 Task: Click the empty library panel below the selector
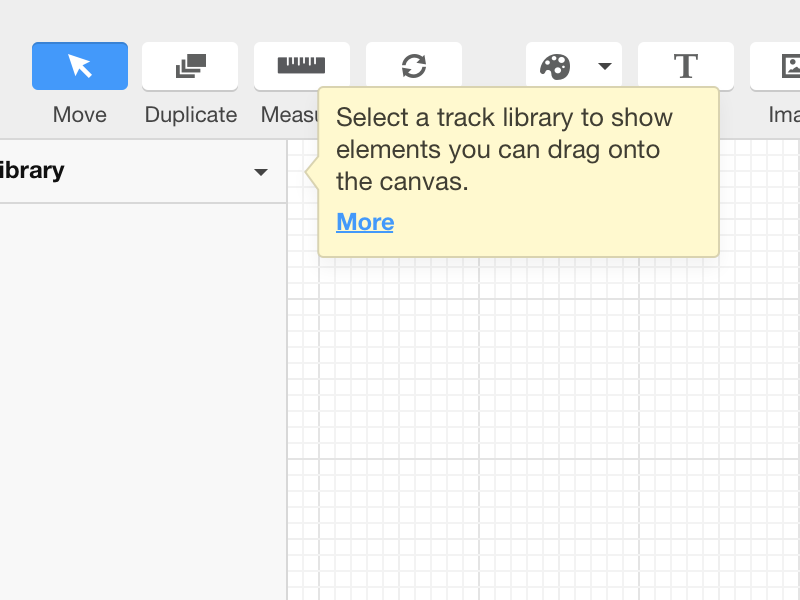[140, 400]
